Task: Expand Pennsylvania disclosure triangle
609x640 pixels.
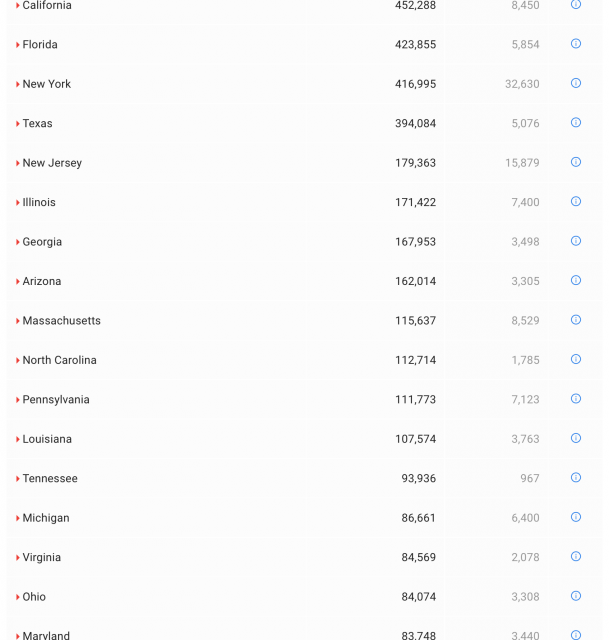Action: coord(18,400)
